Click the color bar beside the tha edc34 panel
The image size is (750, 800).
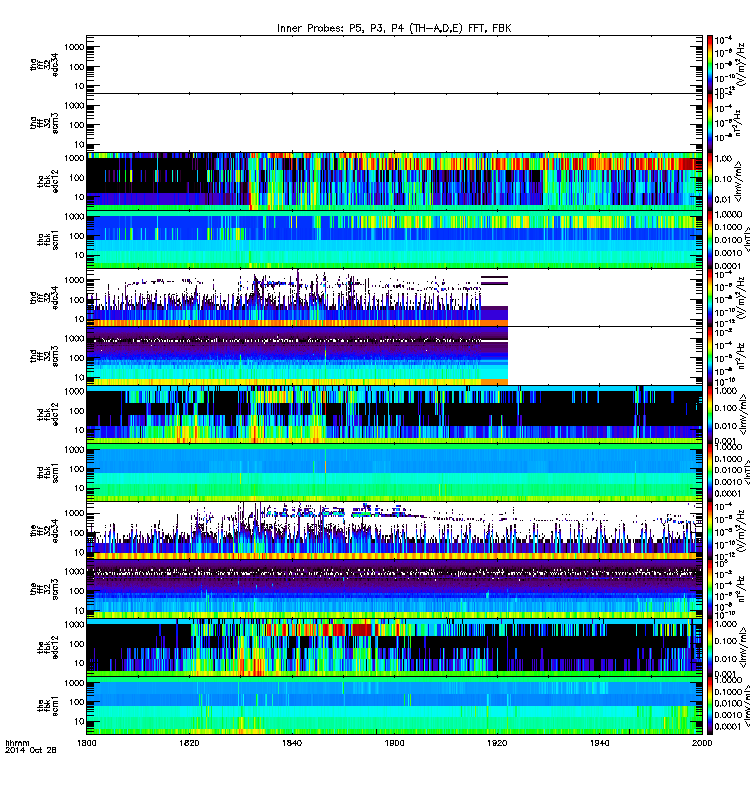[710, 64]
